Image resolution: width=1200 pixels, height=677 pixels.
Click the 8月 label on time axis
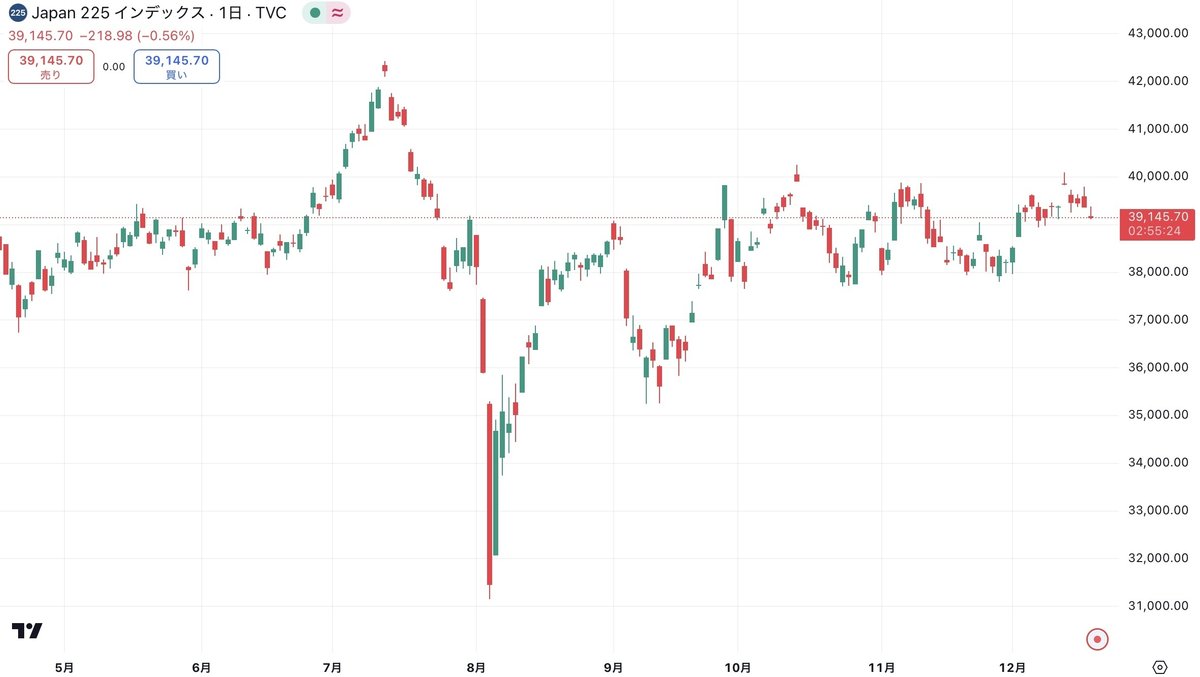tap(477, 667)
